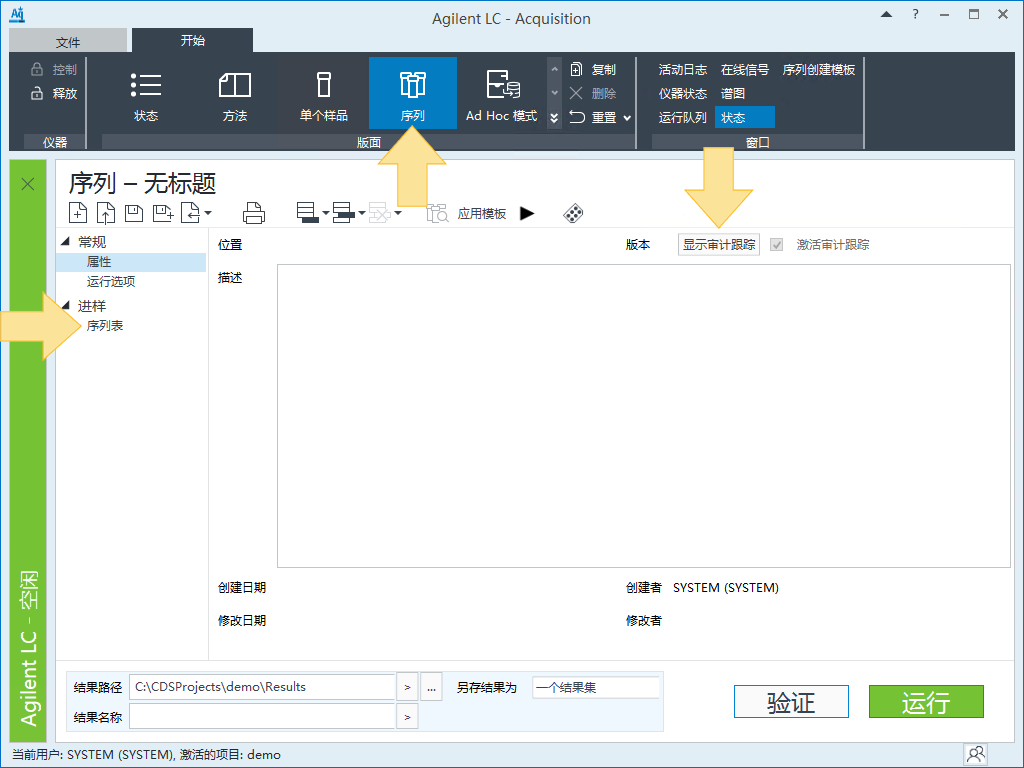Open 序列表 in the tree
Screen dimensions: 1024x768
tap(104, 325)
